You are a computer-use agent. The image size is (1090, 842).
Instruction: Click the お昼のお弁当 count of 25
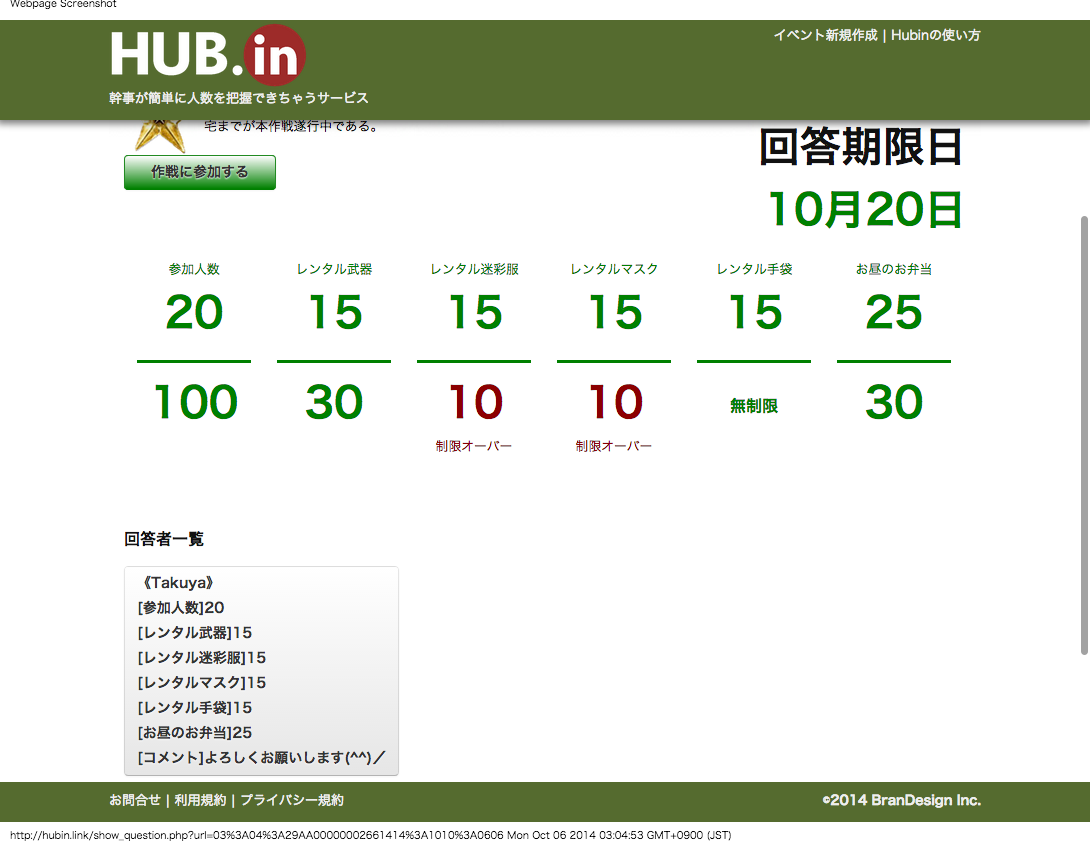893,313
